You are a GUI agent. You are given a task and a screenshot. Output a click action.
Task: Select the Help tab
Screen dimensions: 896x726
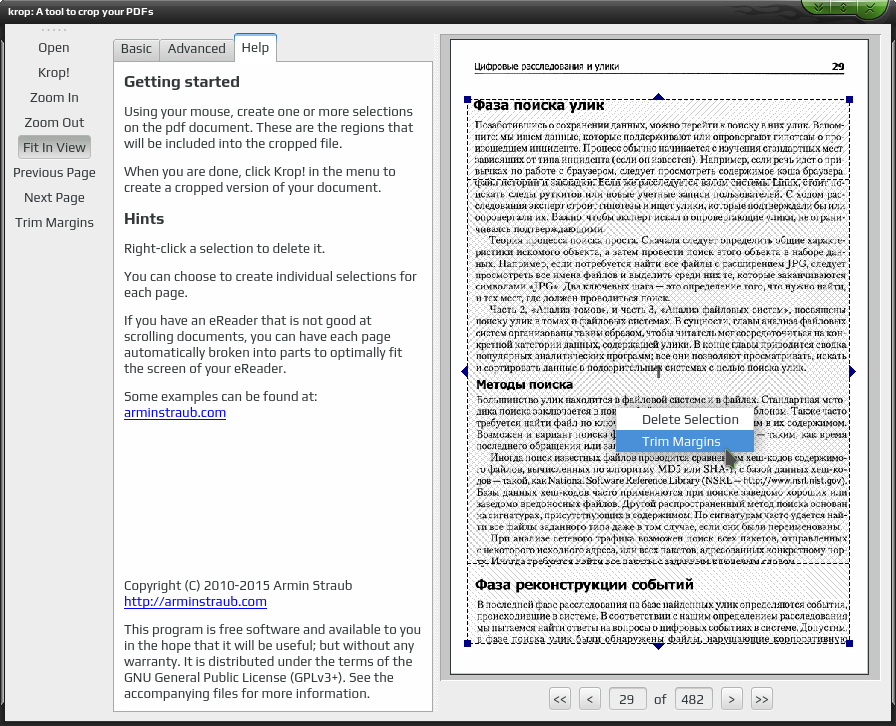pos(255,48)
